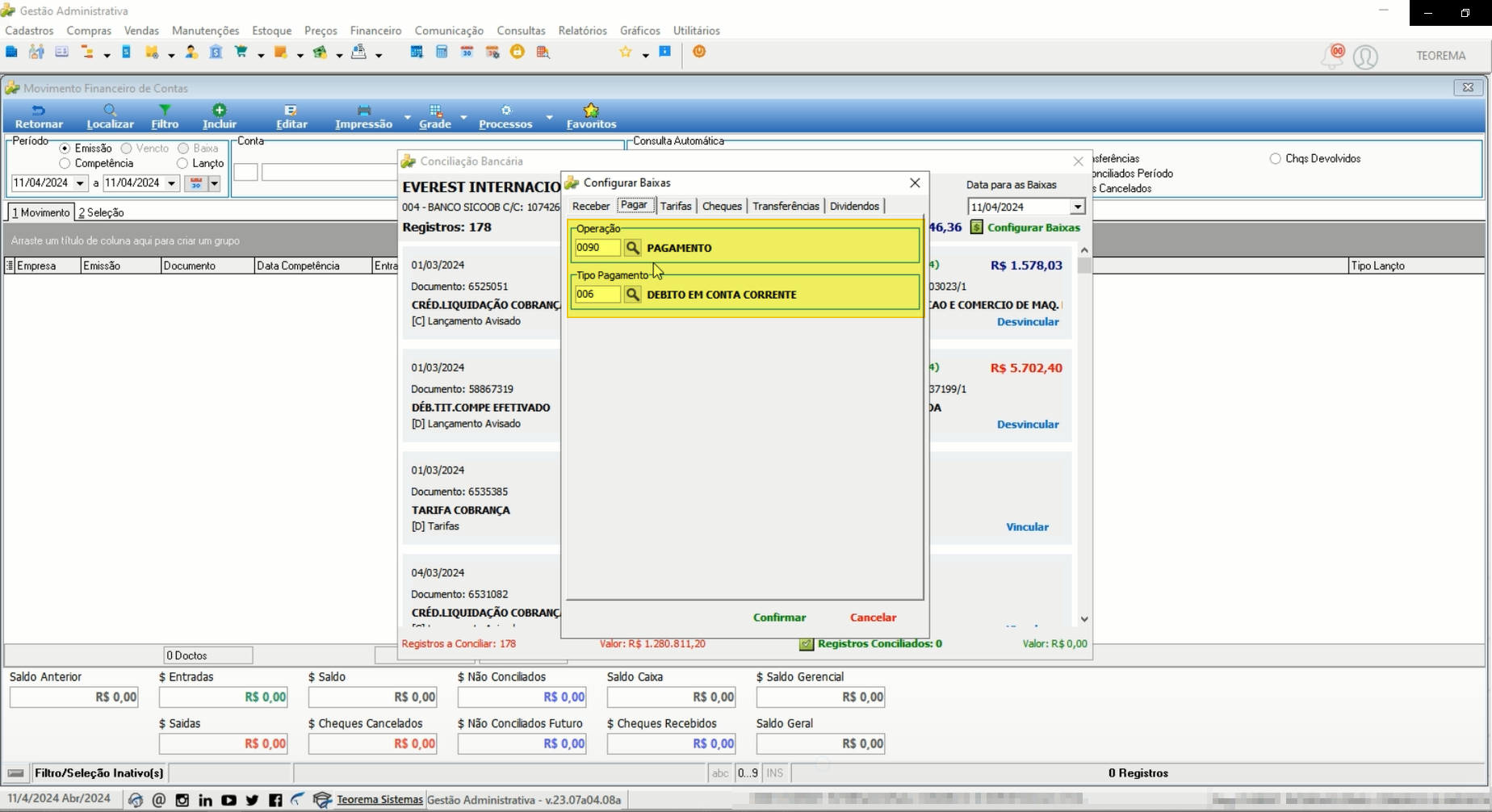Open the Financeiro menu
1492x812 pixels.
(x=375, y=31)
